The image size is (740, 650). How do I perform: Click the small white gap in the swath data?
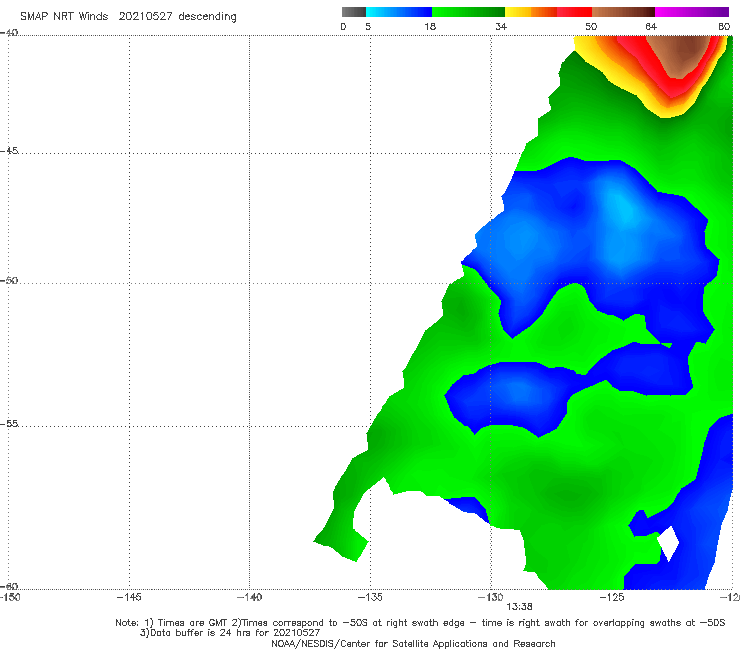click(x=668, y=543)
